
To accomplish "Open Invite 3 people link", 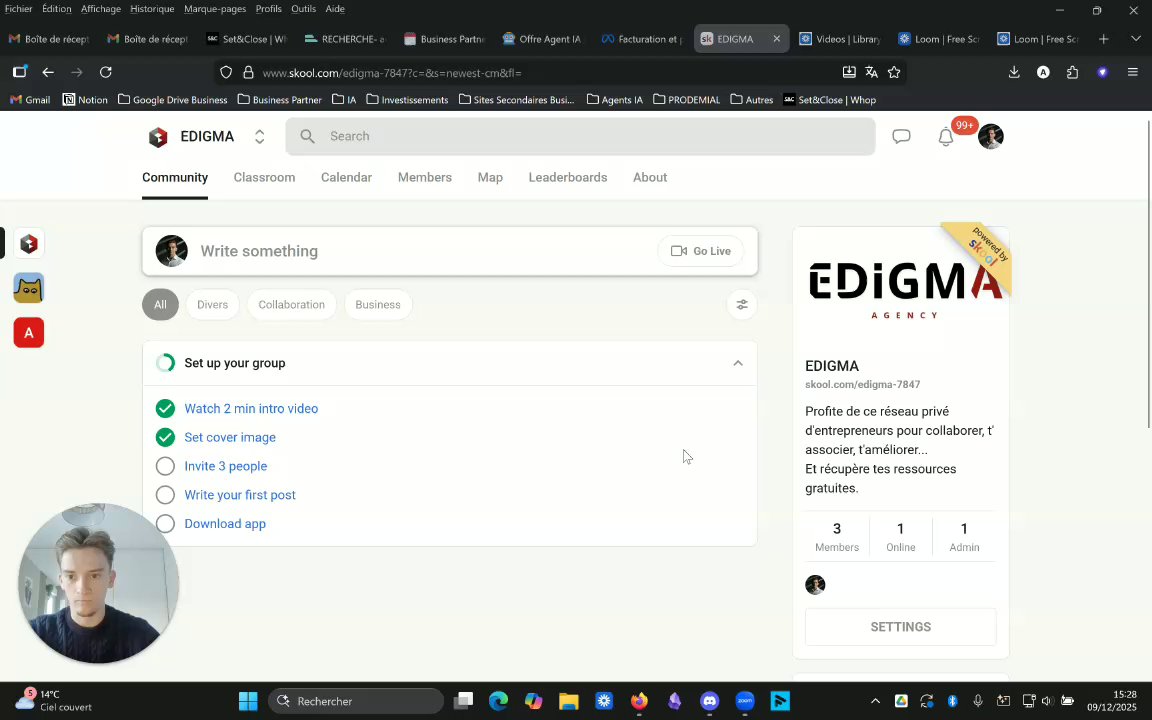I will pyautogui.click(x=226, y=466).
